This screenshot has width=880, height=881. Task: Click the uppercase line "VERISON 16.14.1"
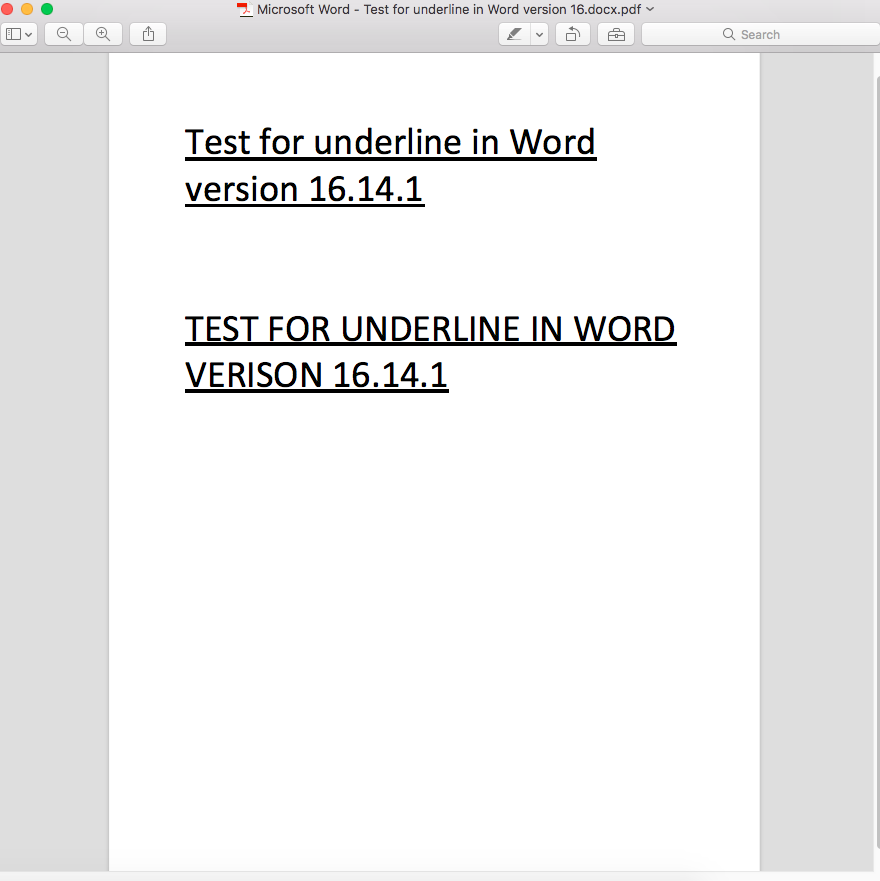[x=316, y=375]
